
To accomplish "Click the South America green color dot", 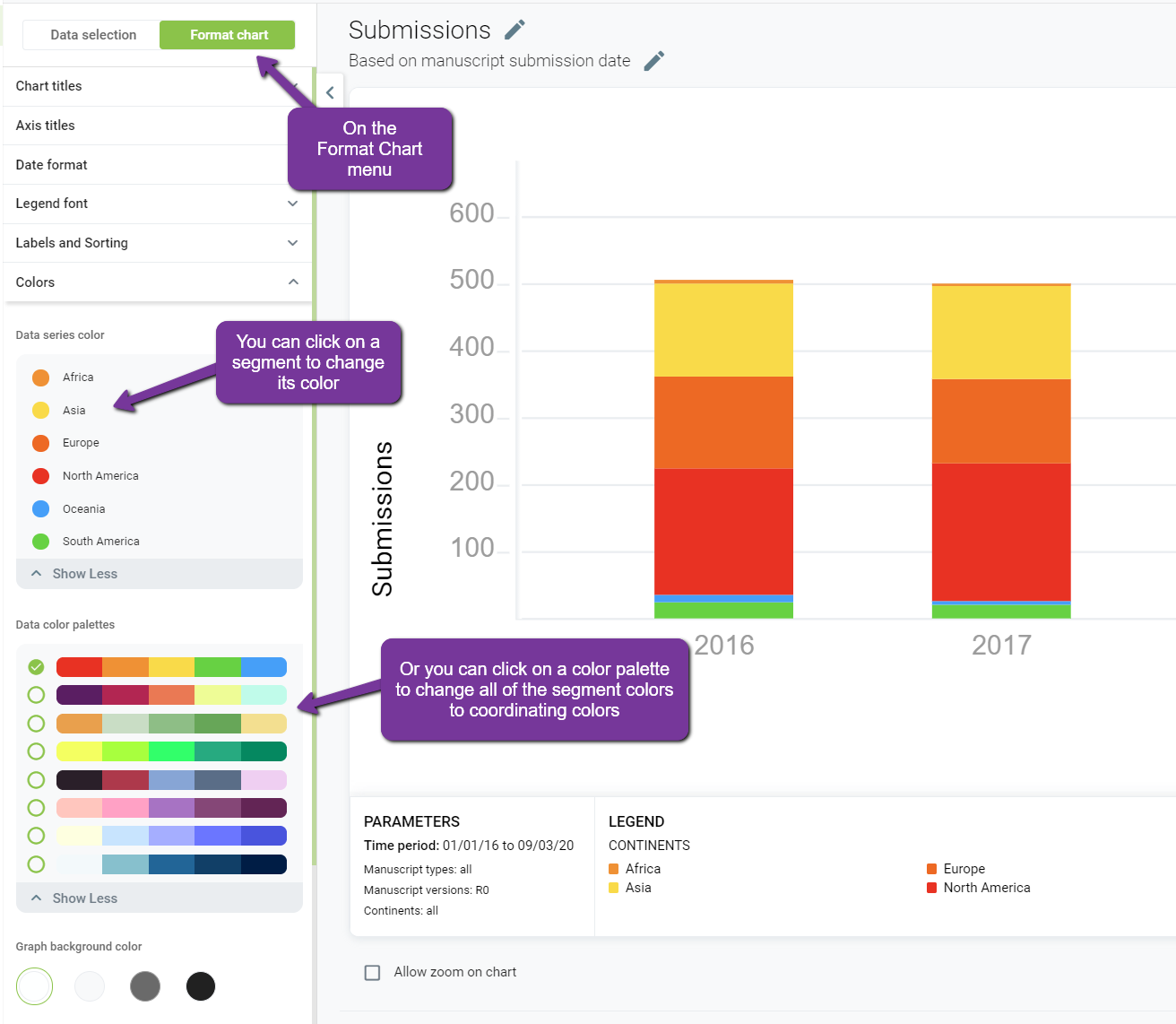I will tap(41, 542).
